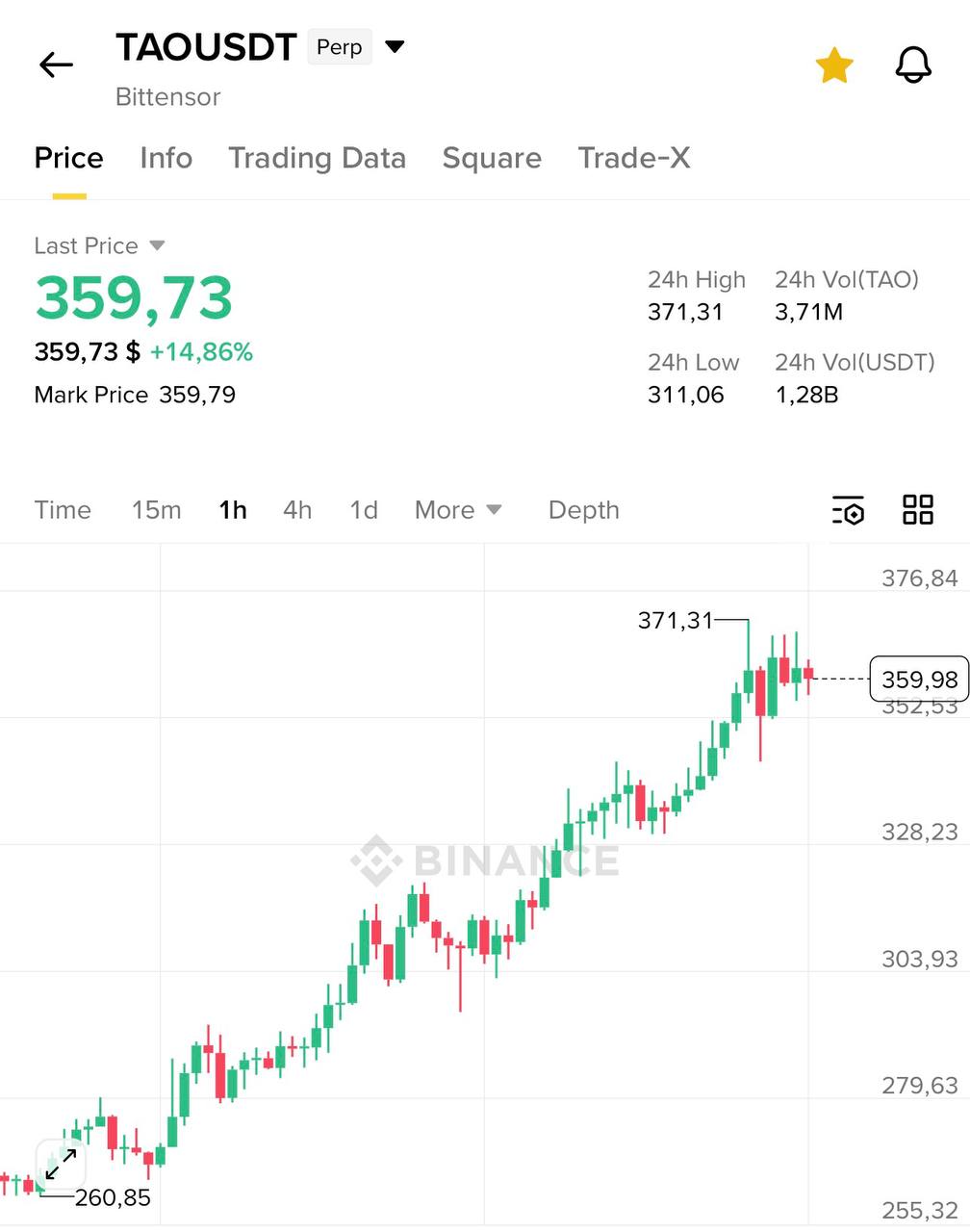Open price alert bell icon
Viewport: 970px width, 1232px height.
[x=913, y=65]
